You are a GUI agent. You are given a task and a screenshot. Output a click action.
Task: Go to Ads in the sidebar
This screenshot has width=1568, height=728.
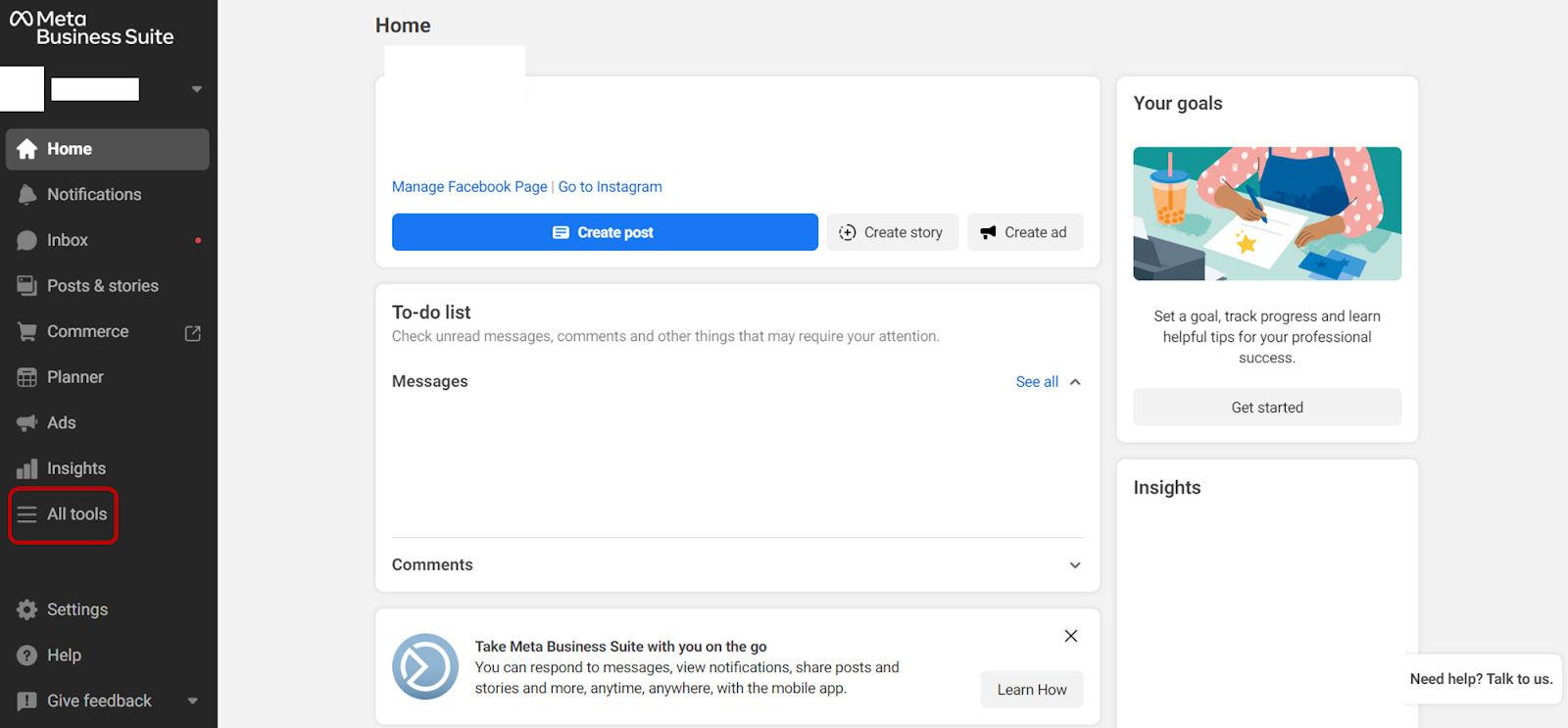click(108, 423)
